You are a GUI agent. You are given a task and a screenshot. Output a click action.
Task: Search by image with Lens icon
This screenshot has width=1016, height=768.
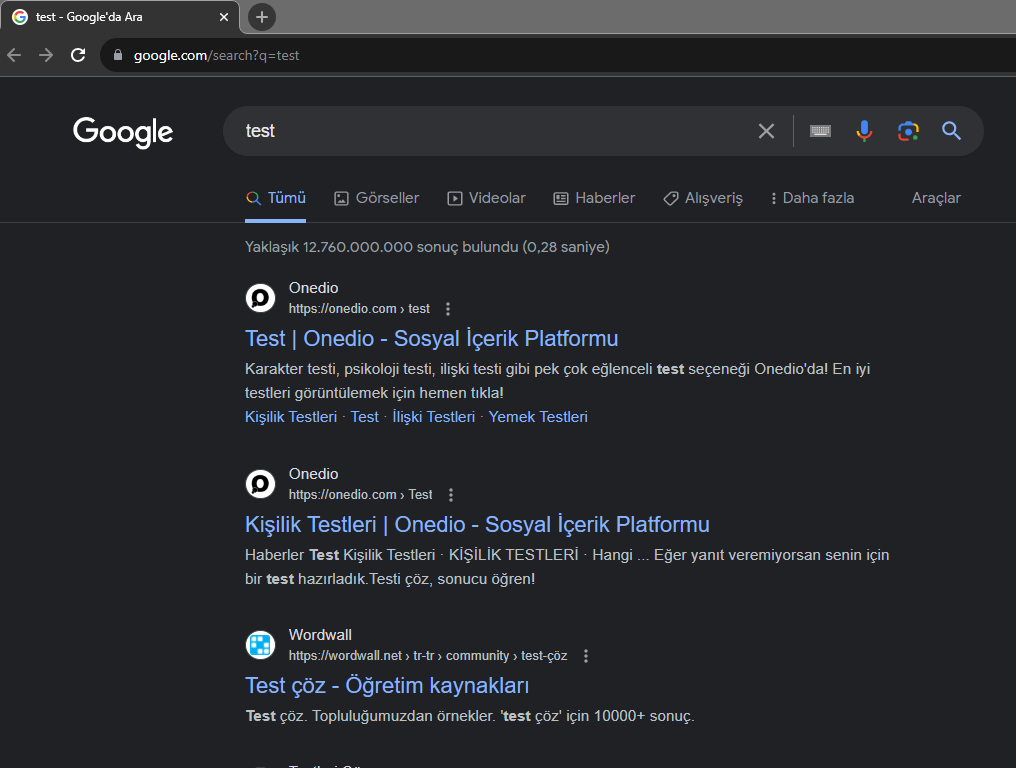click(908, 131)
